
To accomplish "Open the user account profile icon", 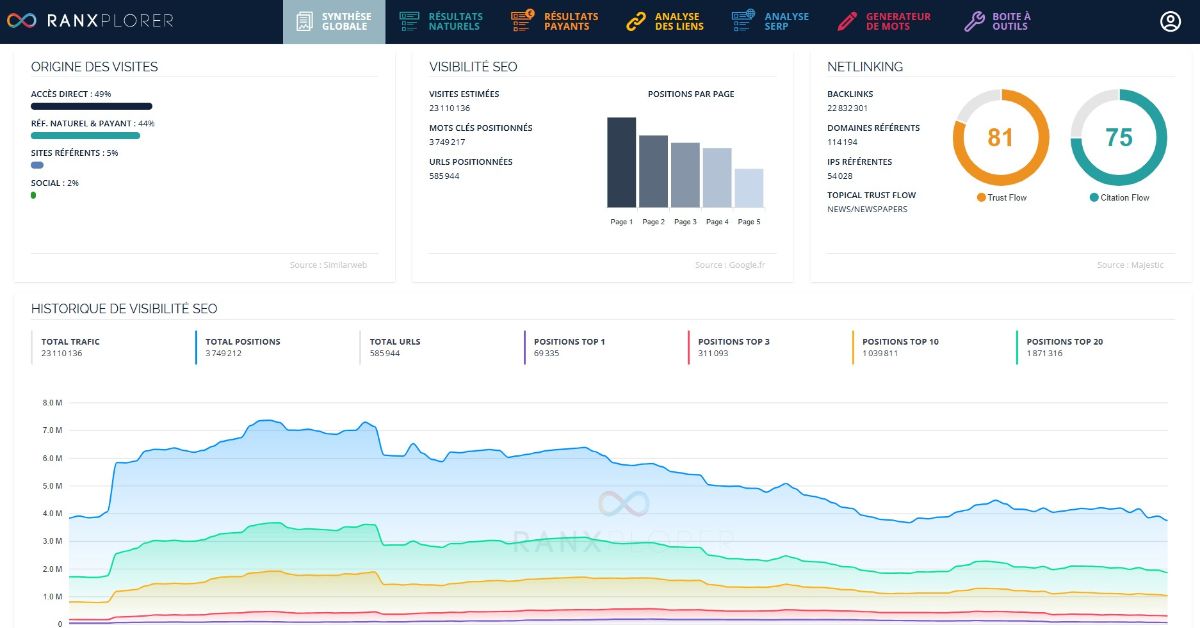I will (1170, 21).
